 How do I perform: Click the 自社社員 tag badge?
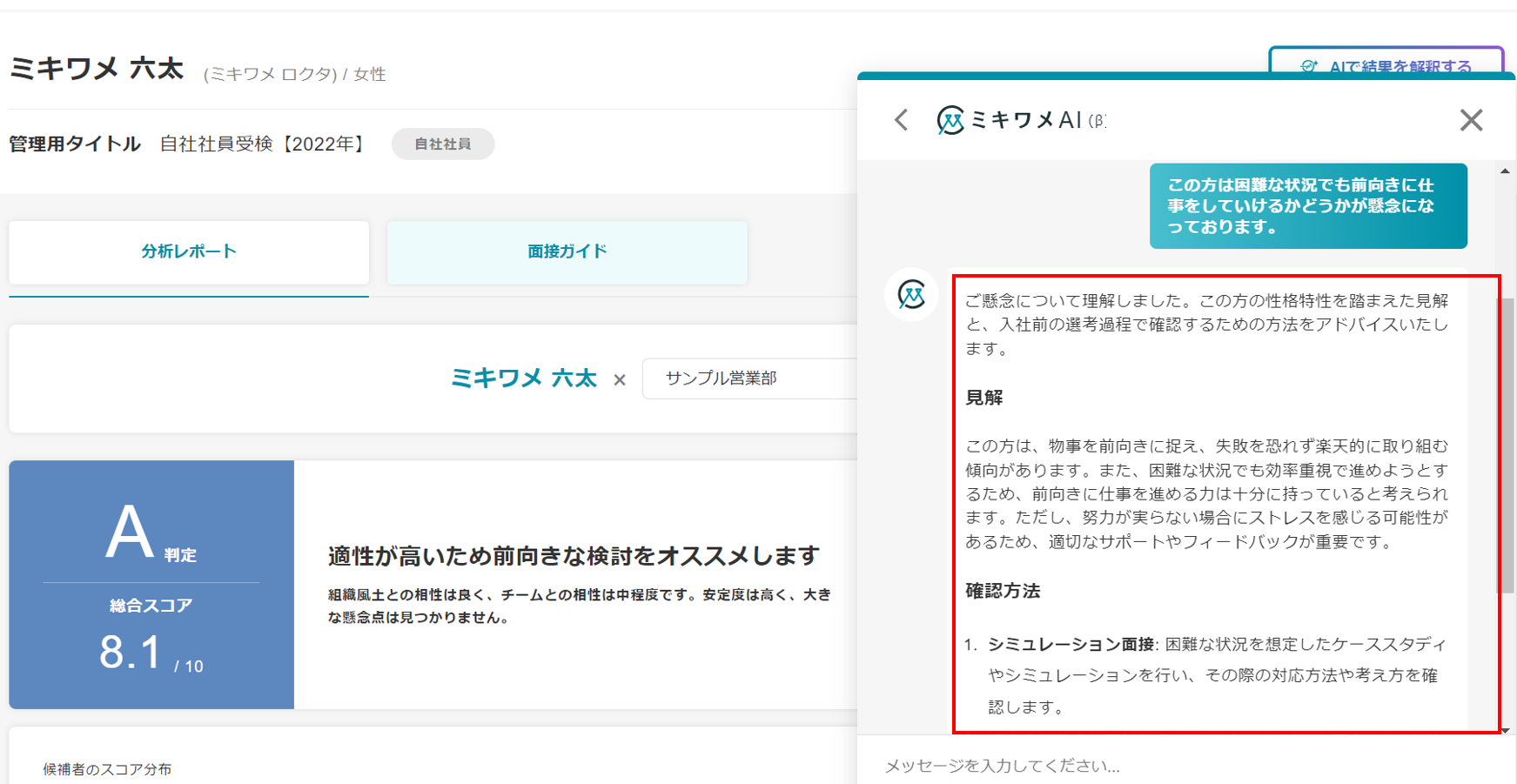click(x=442, y=144)
